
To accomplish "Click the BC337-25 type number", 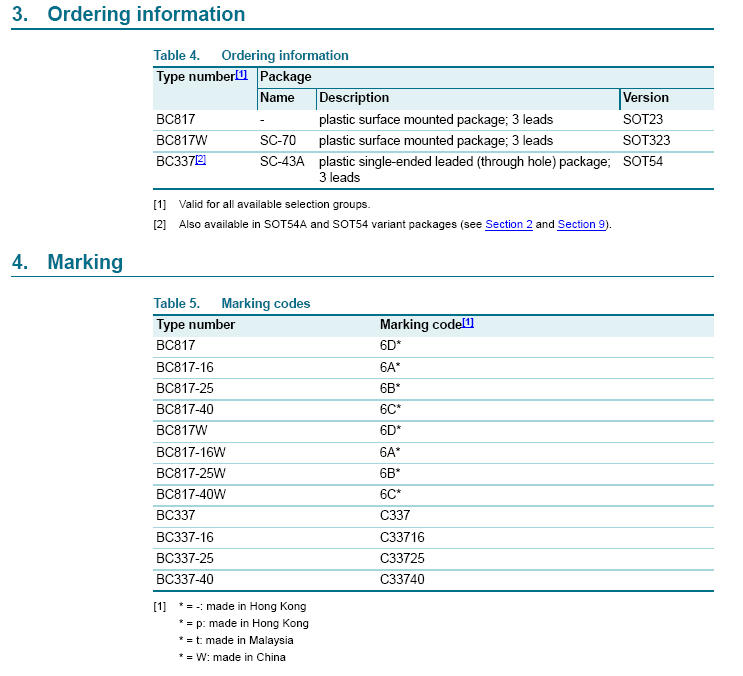I will pos(185,558).
